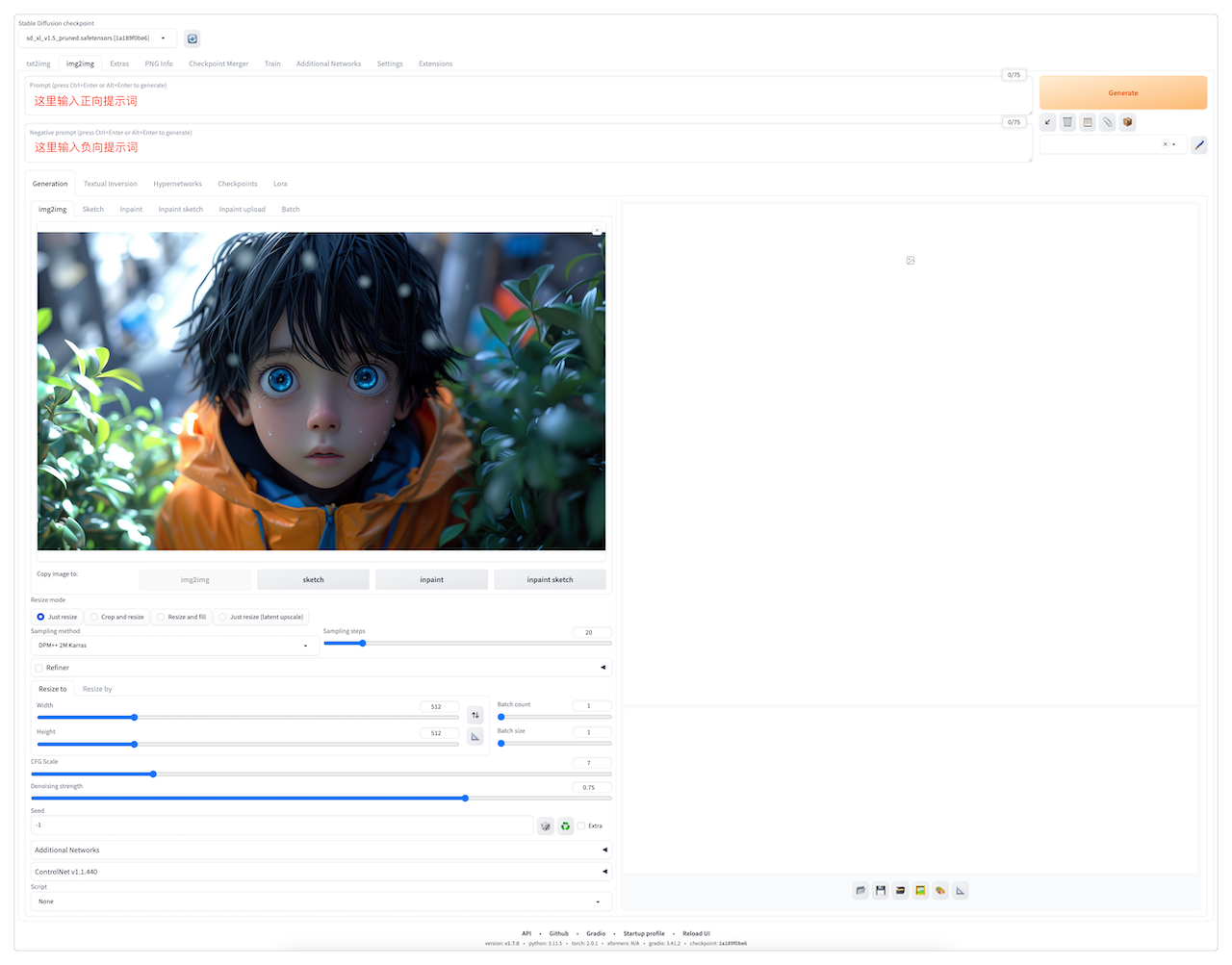
Task: Select Just resize (latent upscale) option
Action: 261,617
